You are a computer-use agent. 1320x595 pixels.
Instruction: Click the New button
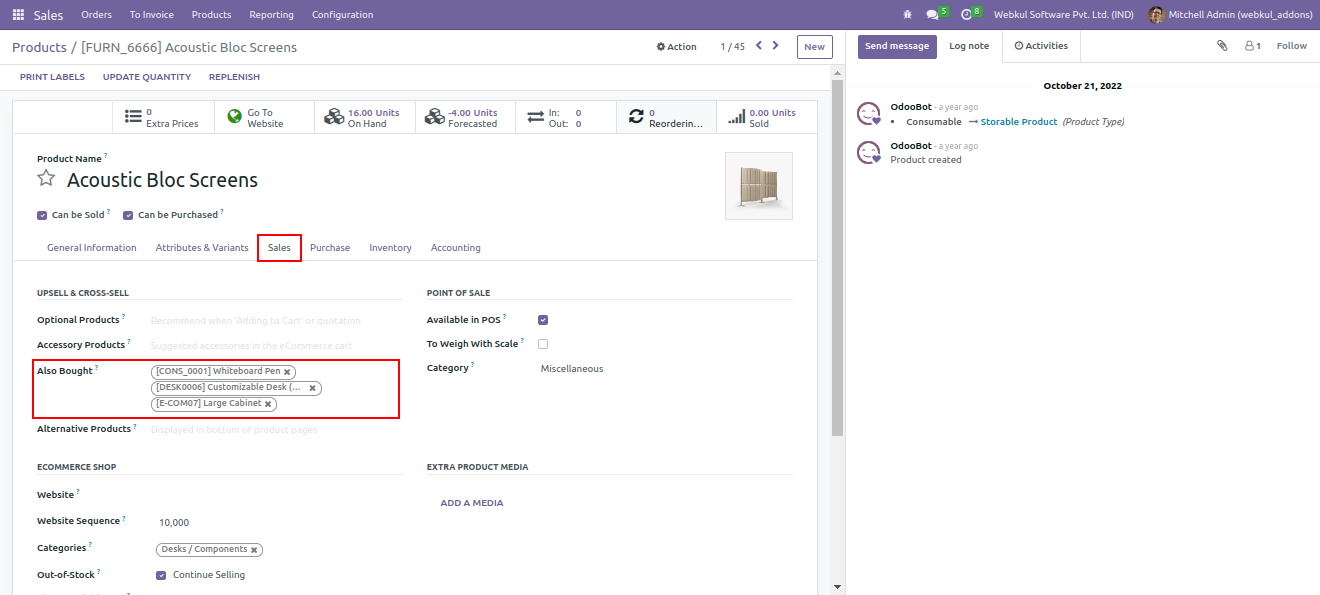coord(815,47)
